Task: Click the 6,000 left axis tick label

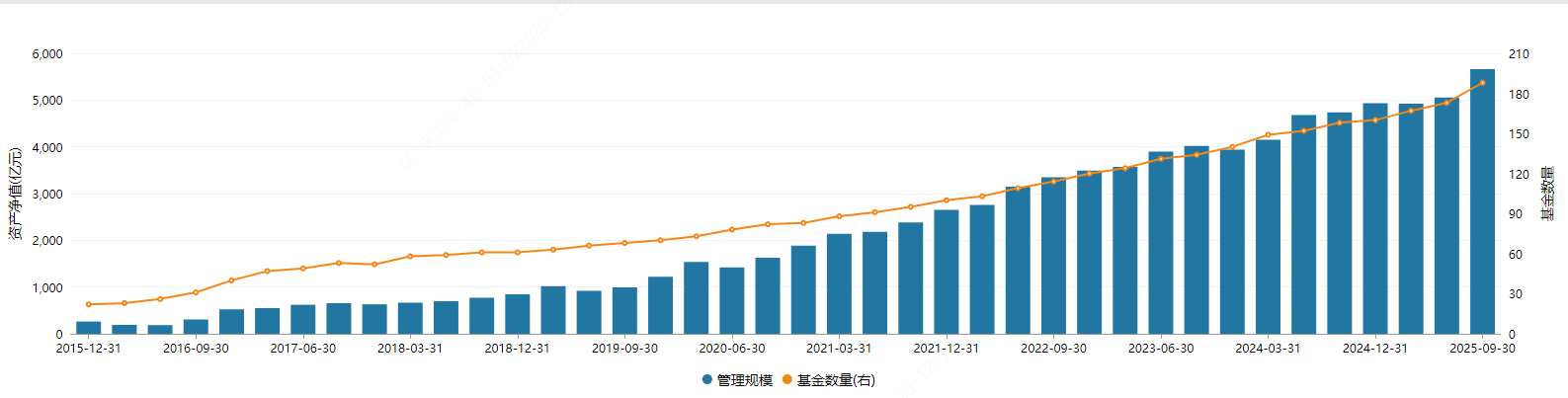Action: click(47, 54)
